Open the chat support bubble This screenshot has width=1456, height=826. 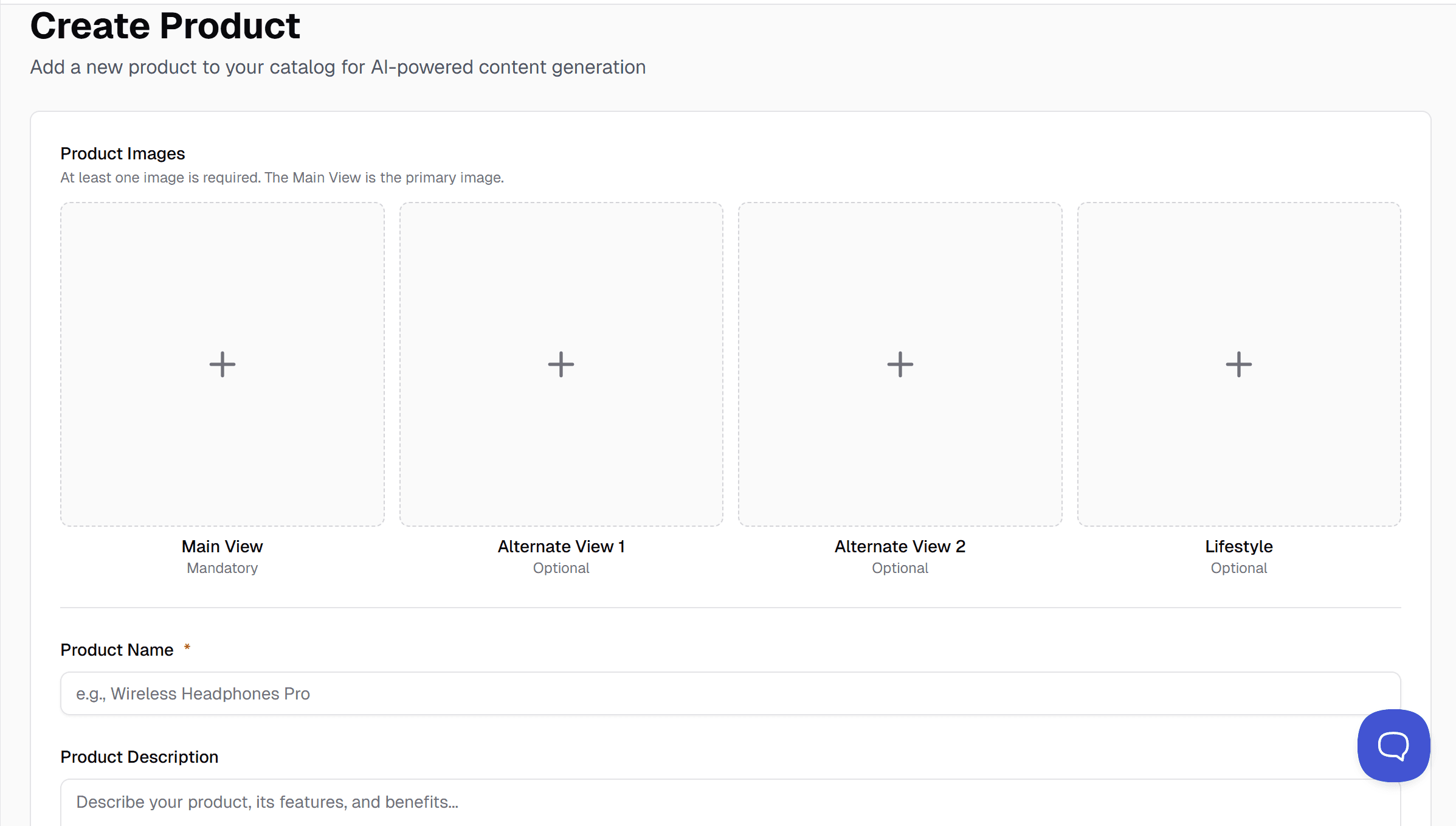(x=1393, y=745)
